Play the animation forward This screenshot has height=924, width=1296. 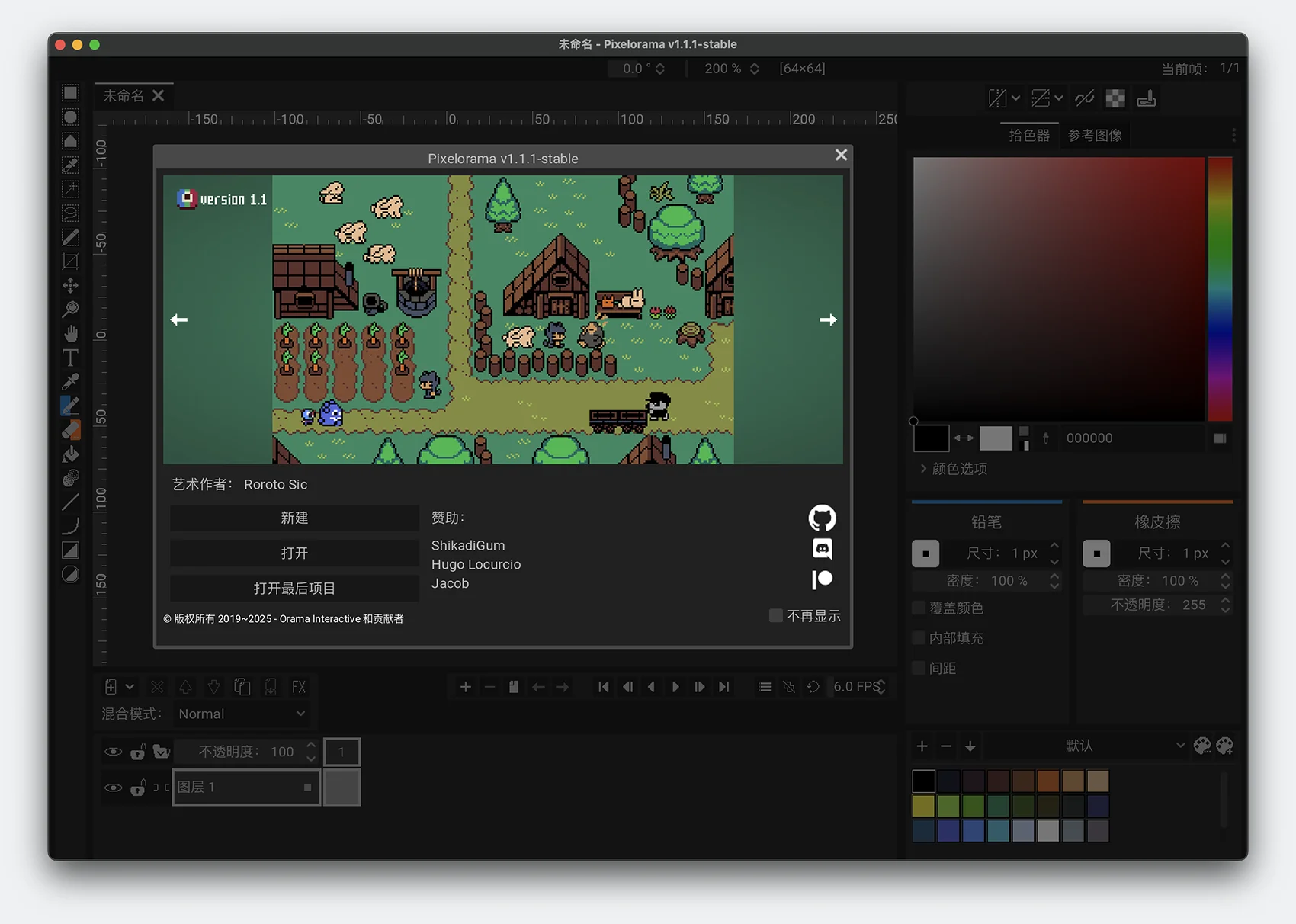[x=675, y=687]
